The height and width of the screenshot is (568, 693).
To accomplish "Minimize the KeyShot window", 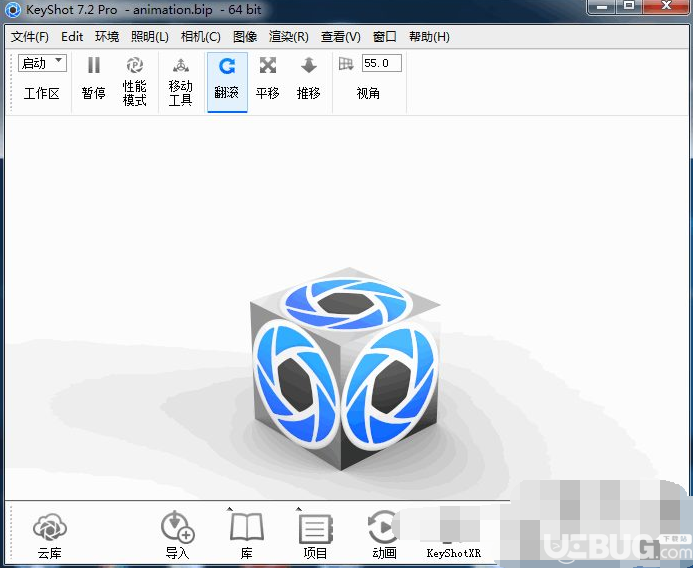I will pos(601,7).
